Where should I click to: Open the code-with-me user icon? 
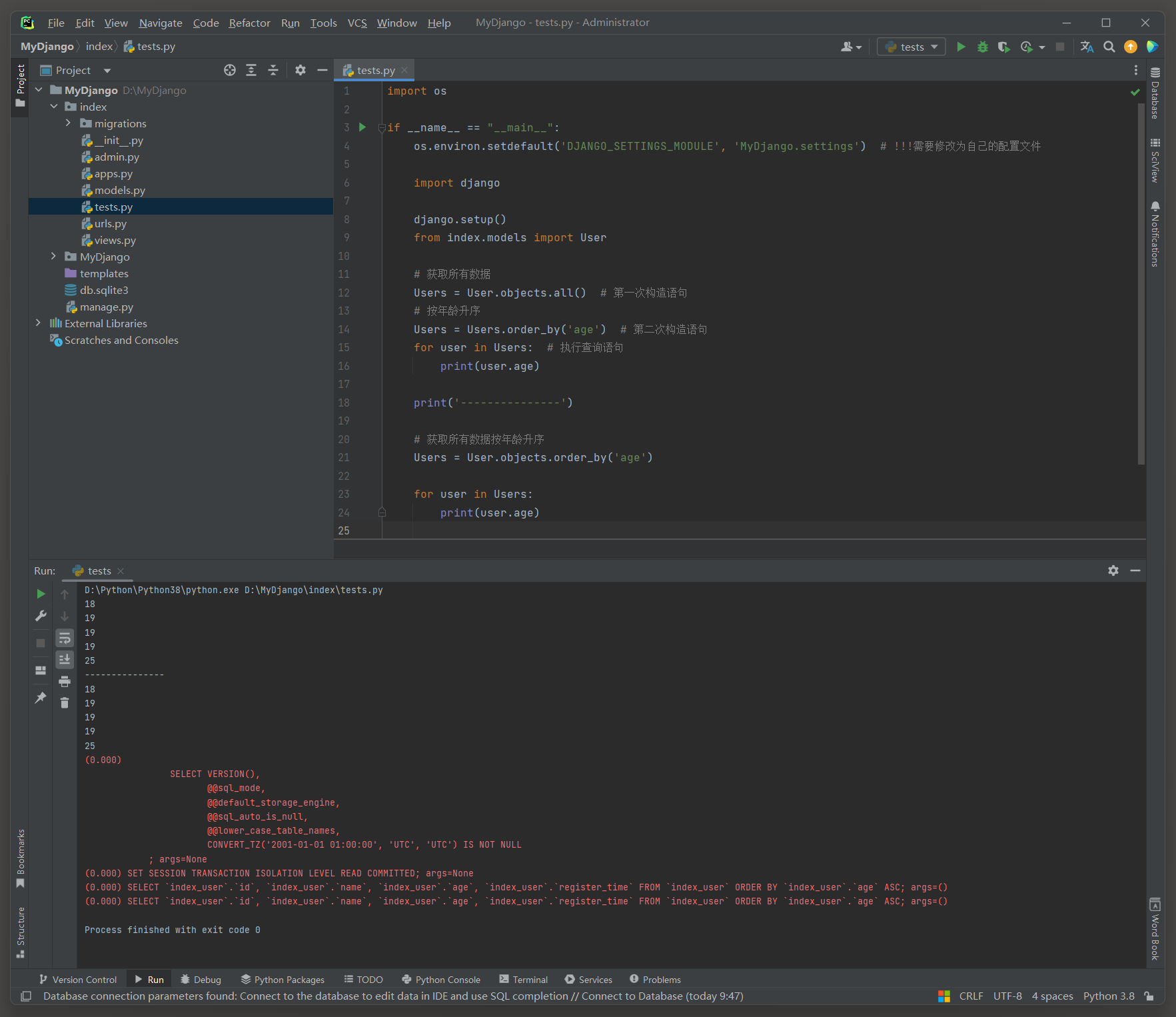pos(851,47)
